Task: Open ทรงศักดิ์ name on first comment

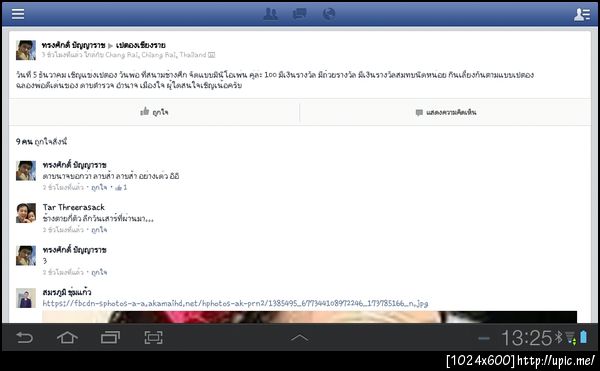Action: click(x=74, y=165)
